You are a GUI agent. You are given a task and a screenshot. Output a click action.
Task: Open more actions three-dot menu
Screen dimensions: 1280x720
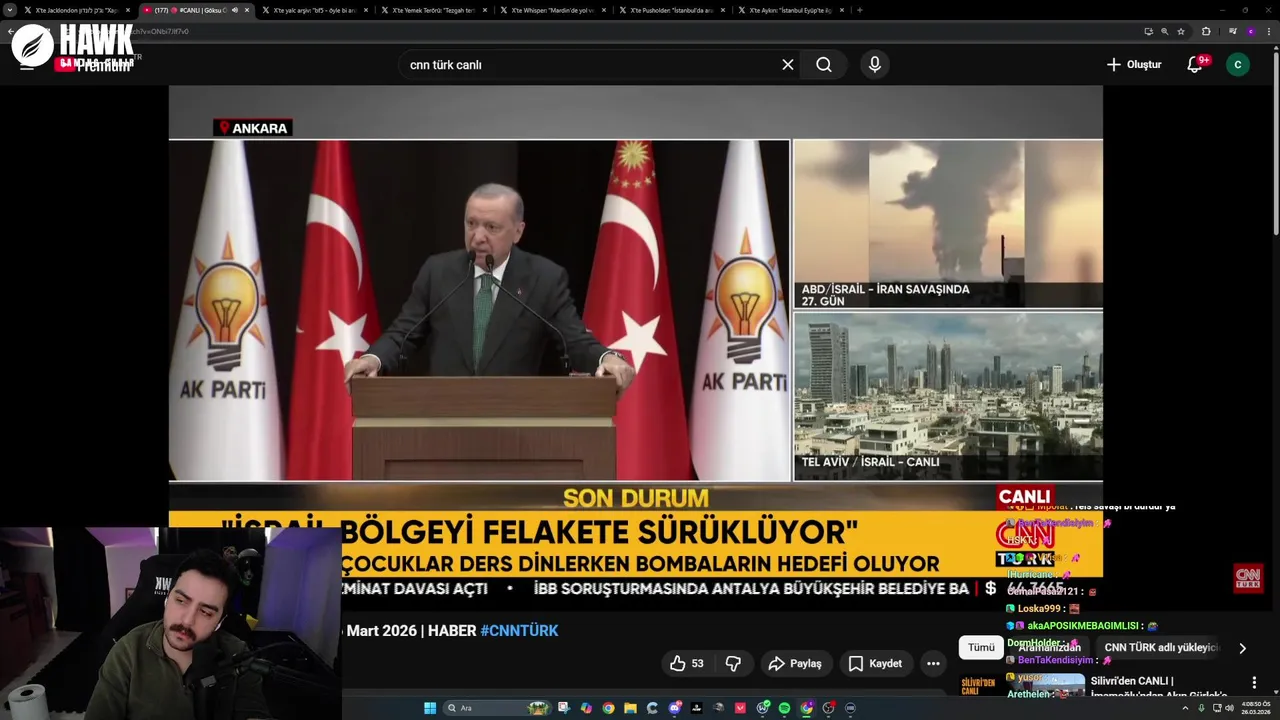pos(933,663)
